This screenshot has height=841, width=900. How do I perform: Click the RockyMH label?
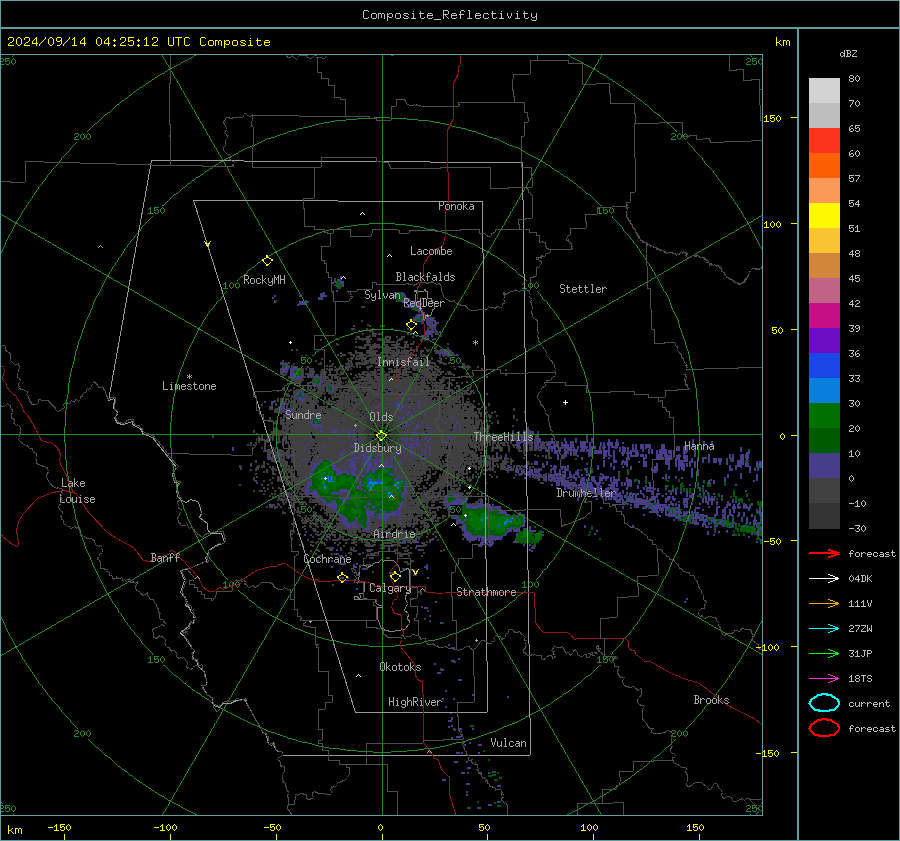pos(264,280)
